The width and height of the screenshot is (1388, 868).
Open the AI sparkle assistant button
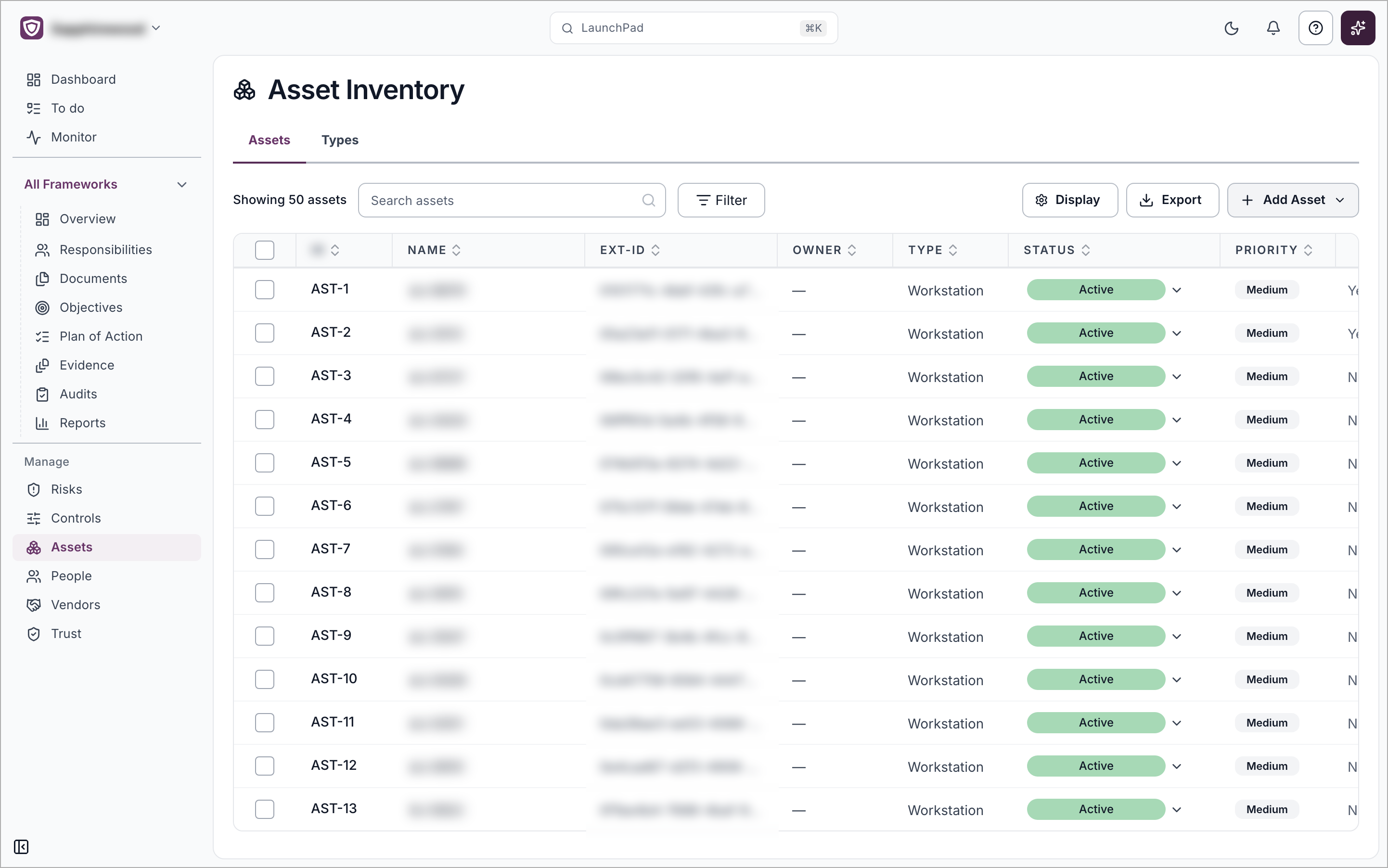(x=1358, y=28)
